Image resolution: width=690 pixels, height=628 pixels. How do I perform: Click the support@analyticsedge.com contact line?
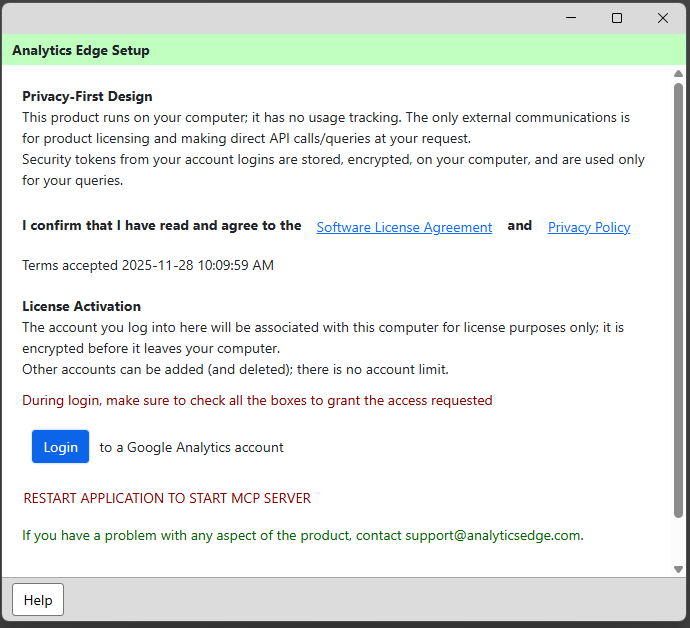pos(302,535)
